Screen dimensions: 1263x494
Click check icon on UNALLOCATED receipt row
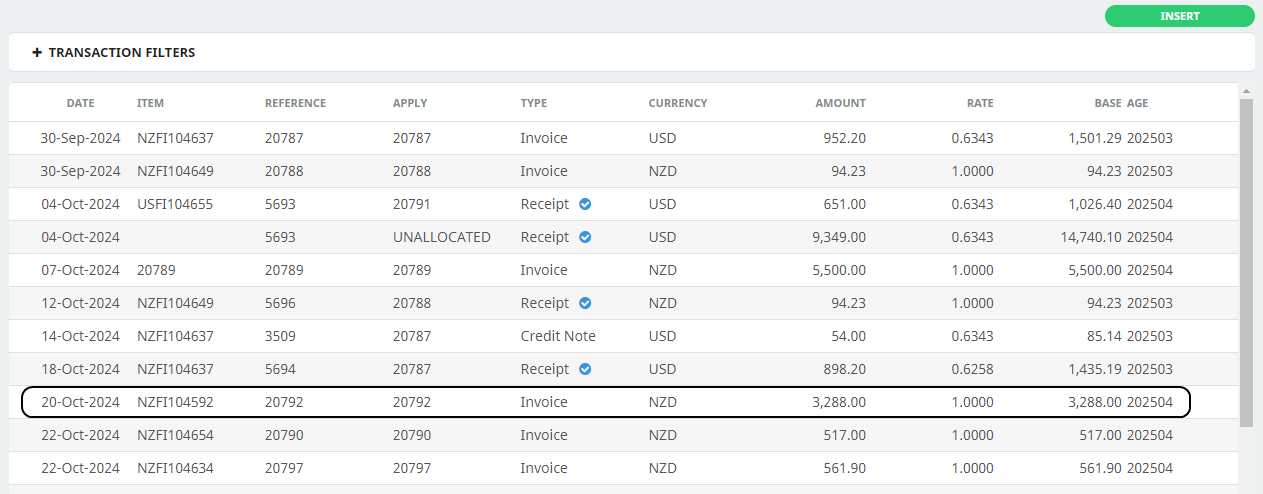coord(585,237)
